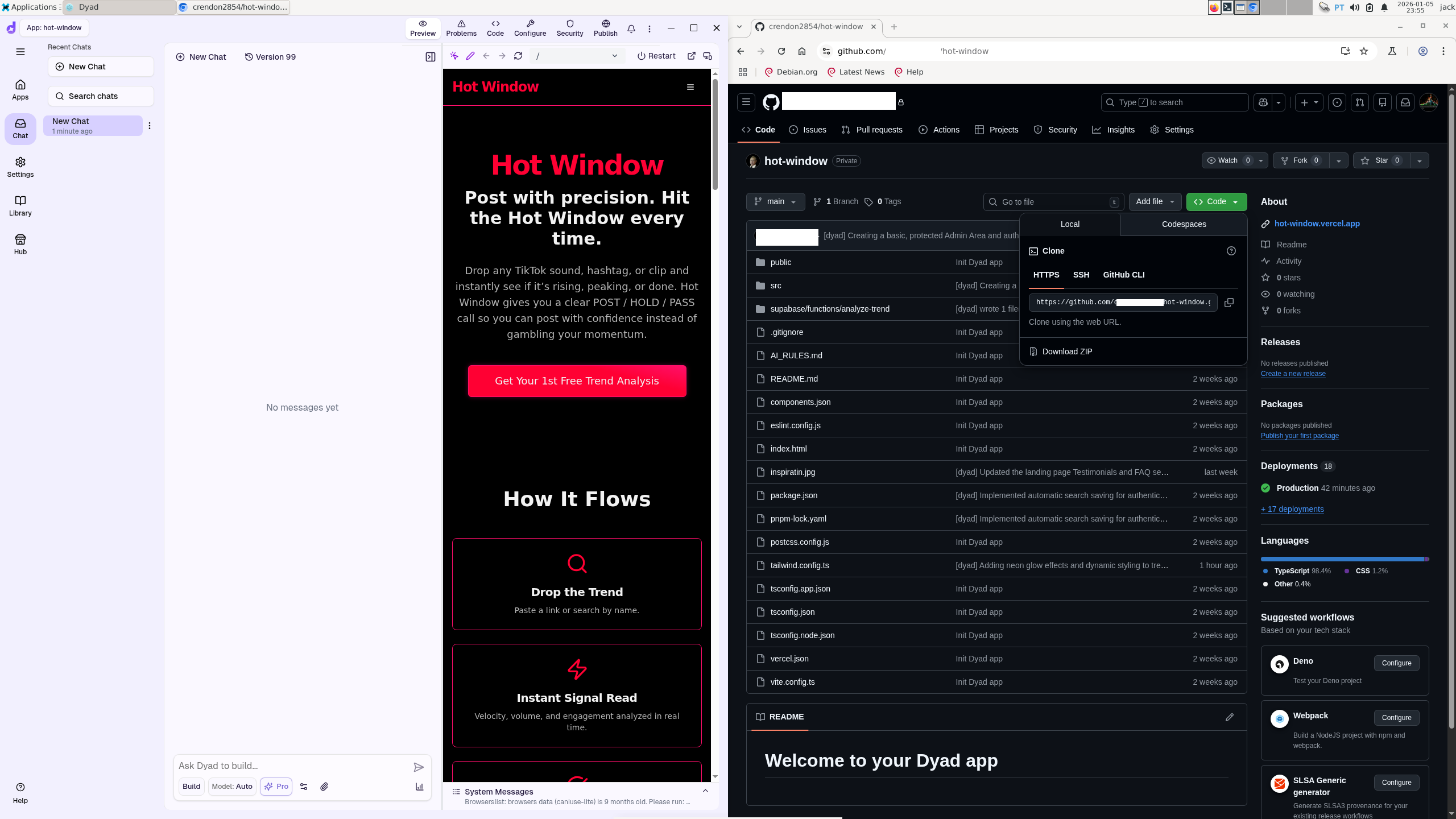Open the Dyad notifications bell

point(631,28)
